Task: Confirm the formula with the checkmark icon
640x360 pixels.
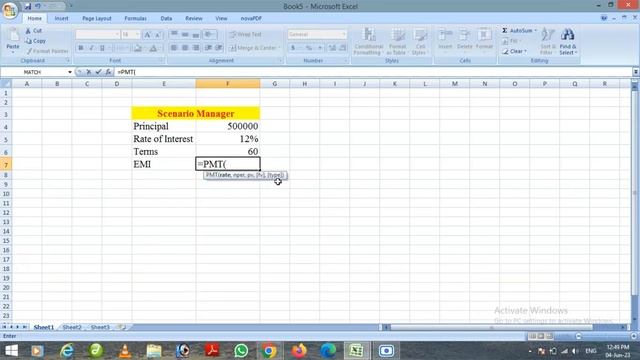Action: coord(98,72)
